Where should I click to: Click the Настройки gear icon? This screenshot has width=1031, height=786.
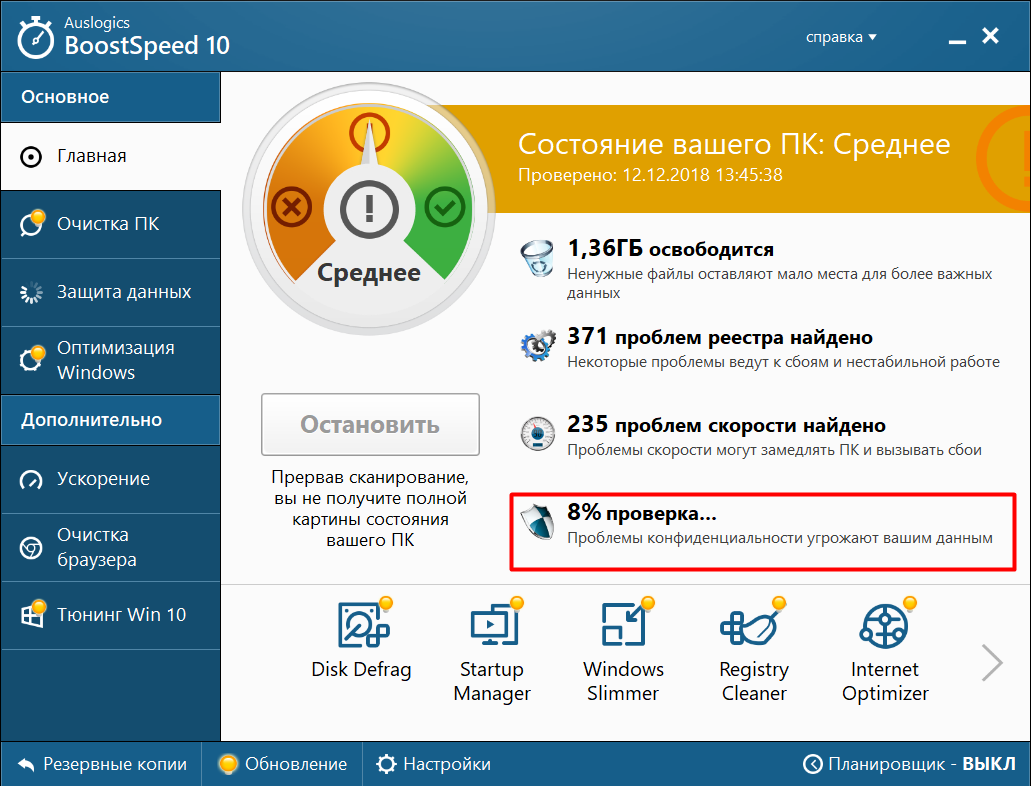pos(386,764)
